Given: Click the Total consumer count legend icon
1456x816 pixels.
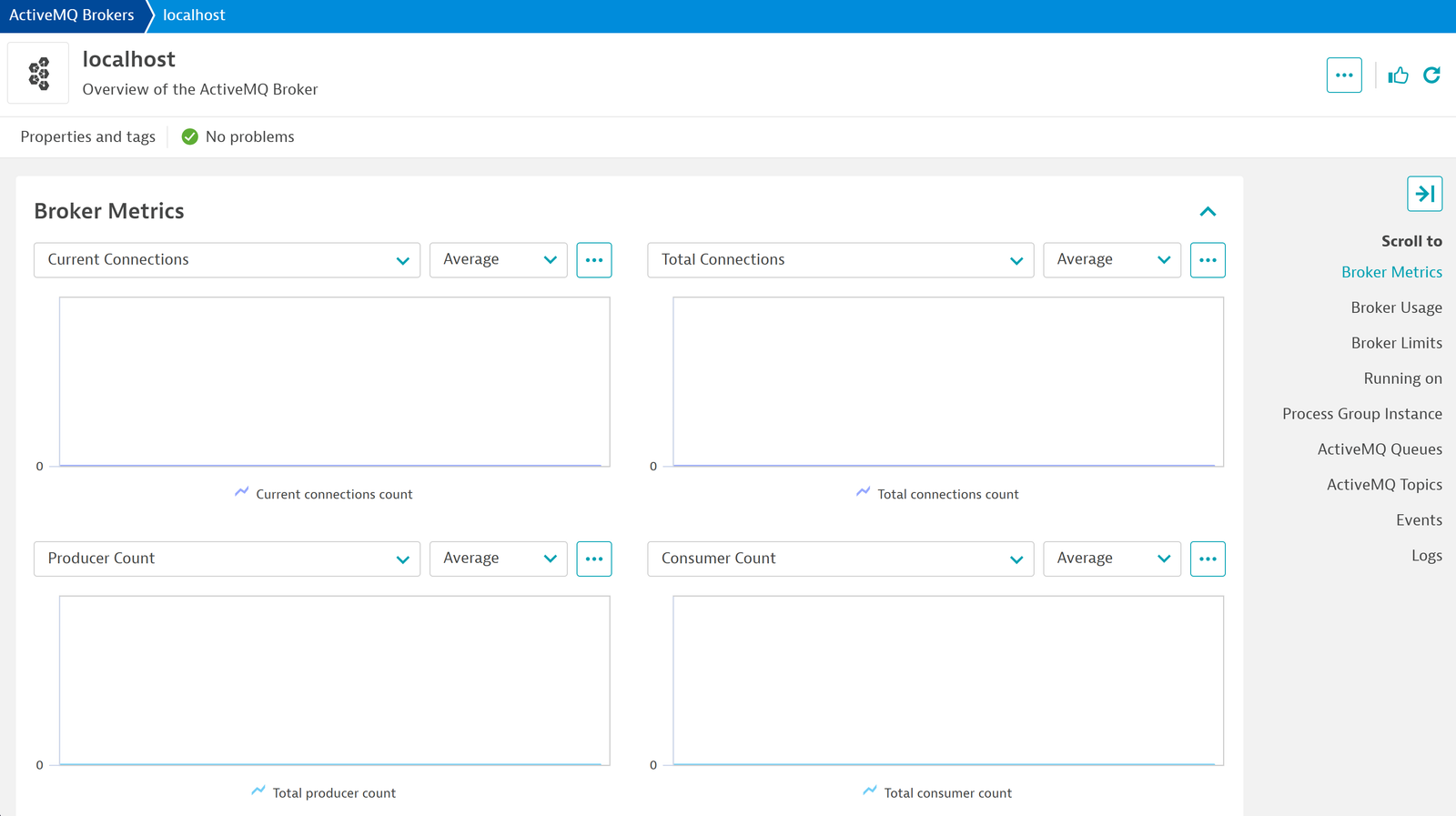Looking at the screenshot, I should point(870,791).
